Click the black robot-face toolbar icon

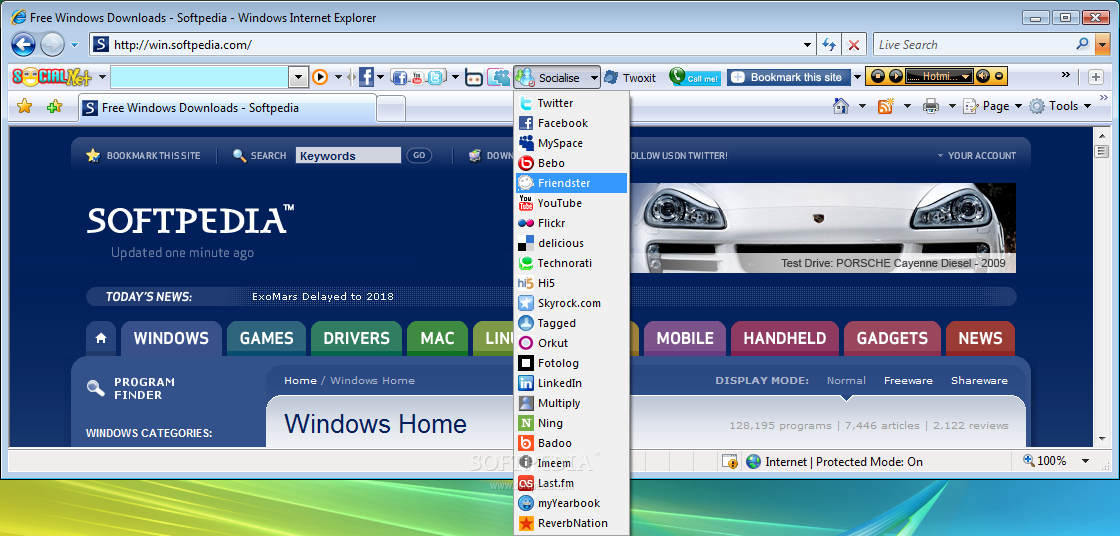474,77
